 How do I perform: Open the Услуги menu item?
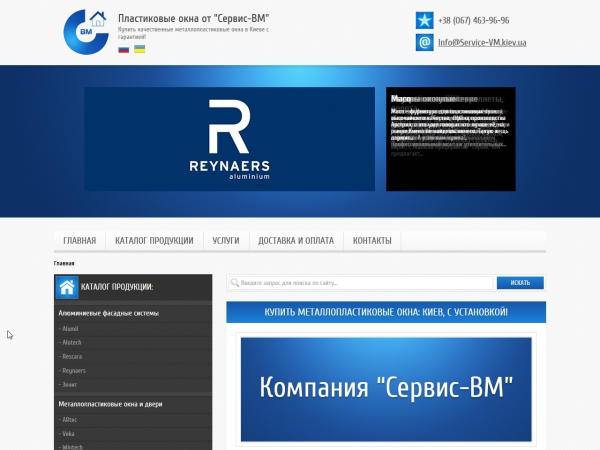(x=226, y=241)
